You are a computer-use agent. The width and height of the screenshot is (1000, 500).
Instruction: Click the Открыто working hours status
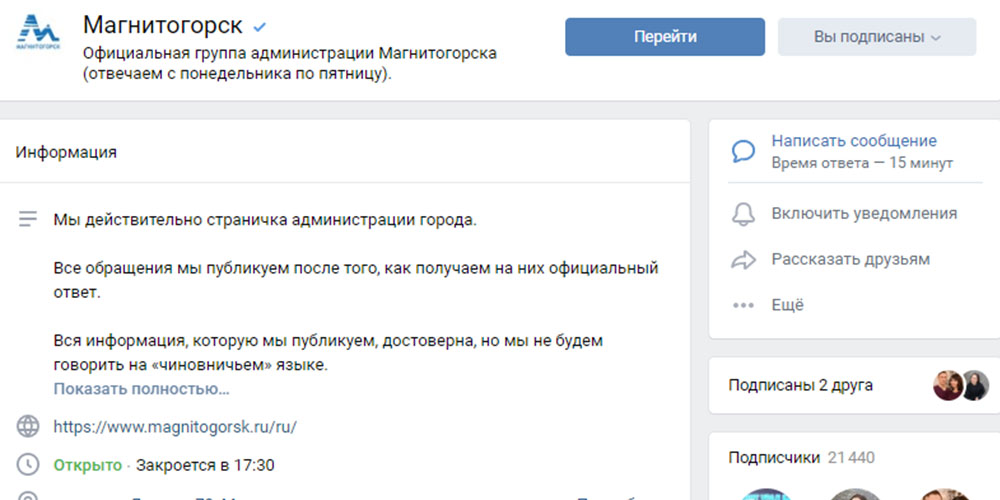click(87, 465)
